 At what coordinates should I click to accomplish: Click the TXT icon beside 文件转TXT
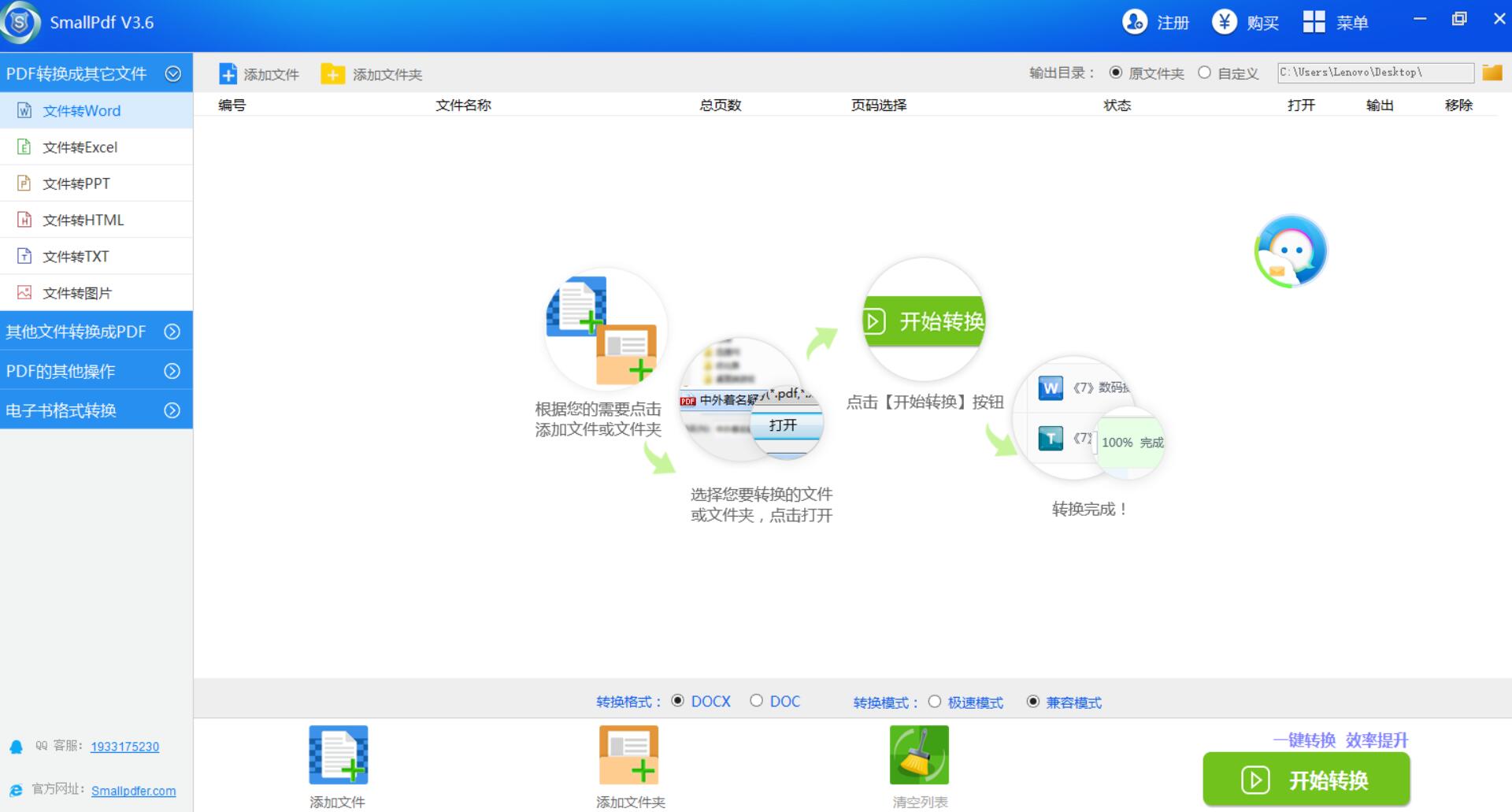tap(24, 256)
